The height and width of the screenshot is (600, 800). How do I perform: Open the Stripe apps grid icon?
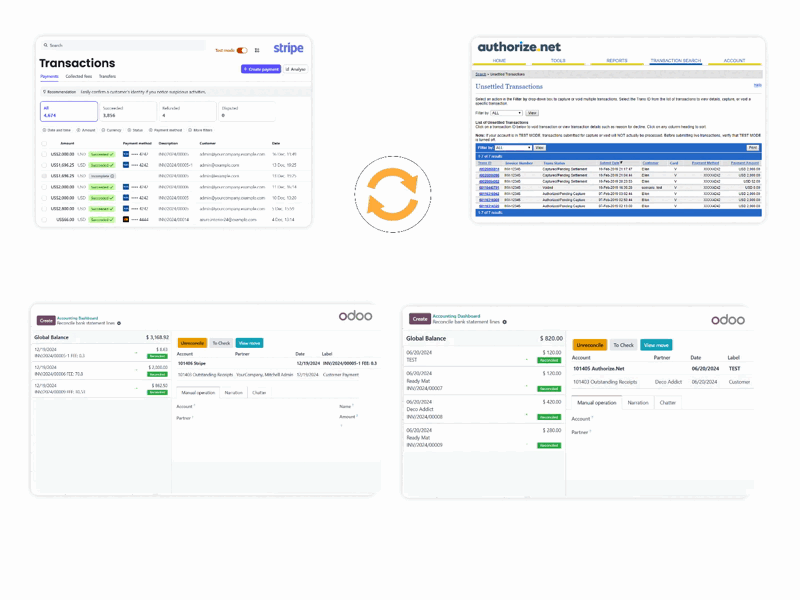point(257,50)
